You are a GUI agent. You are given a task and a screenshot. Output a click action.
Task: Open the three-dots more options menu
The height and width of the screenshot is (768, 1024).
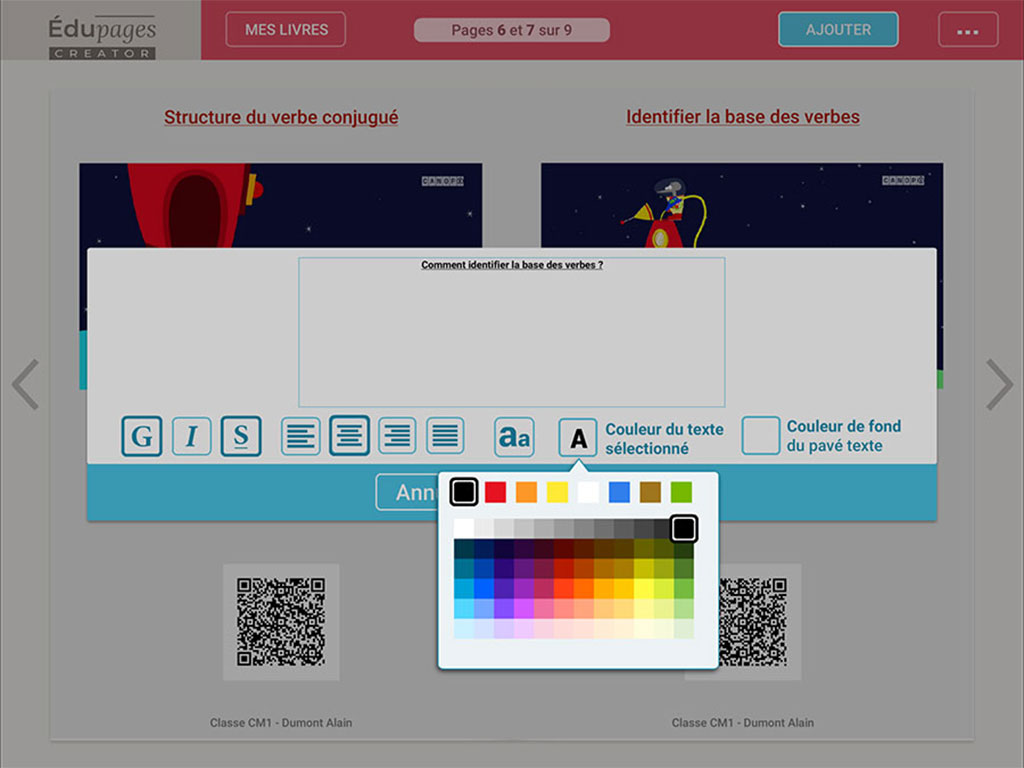point(967,30)
